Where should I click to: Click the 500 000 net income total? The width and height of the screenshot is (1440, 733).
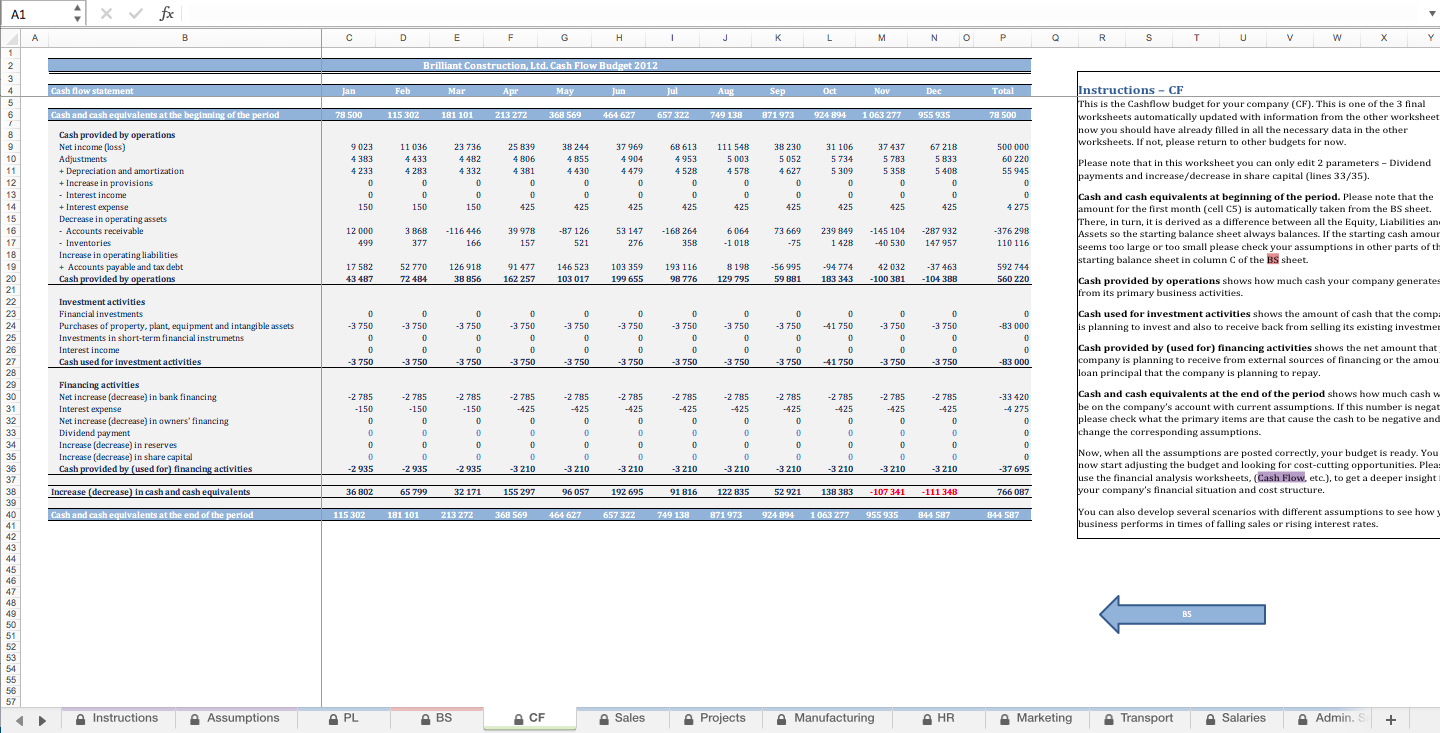pos(1013,147)
